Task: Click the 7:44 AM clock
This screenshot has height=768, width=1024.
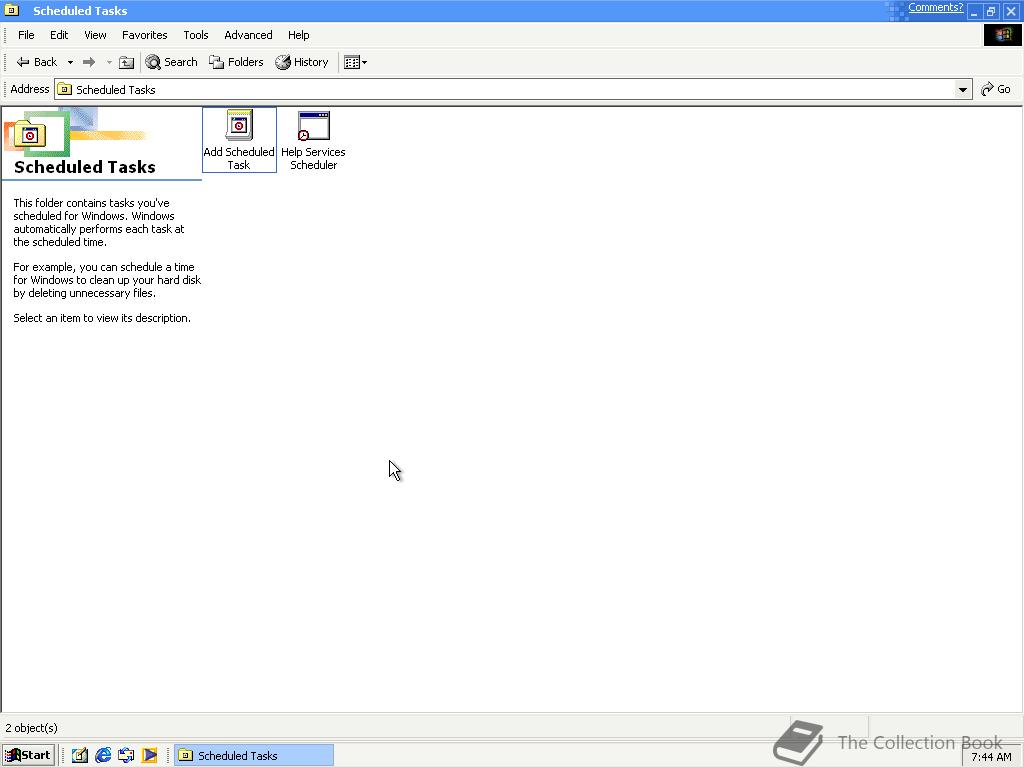Action: (x=991, y=757)
